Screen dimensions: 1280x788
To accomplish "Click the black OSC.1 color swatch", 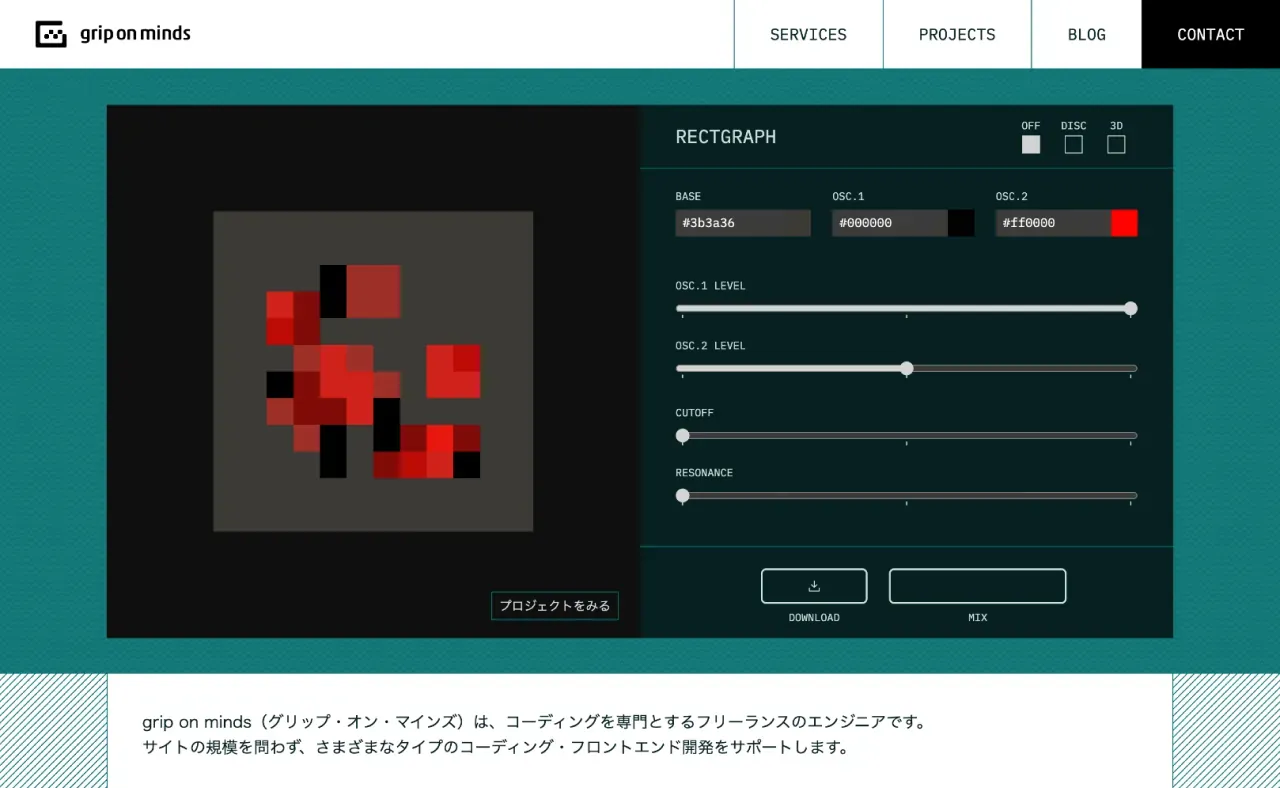I will pyautogui.click(x=960, y=222).
